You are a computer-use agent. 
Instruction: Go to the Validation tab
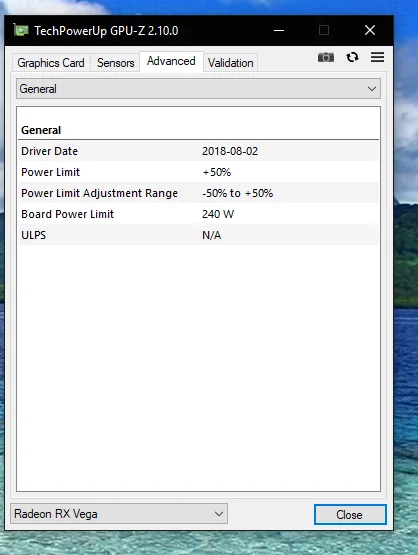click(231, 63)
